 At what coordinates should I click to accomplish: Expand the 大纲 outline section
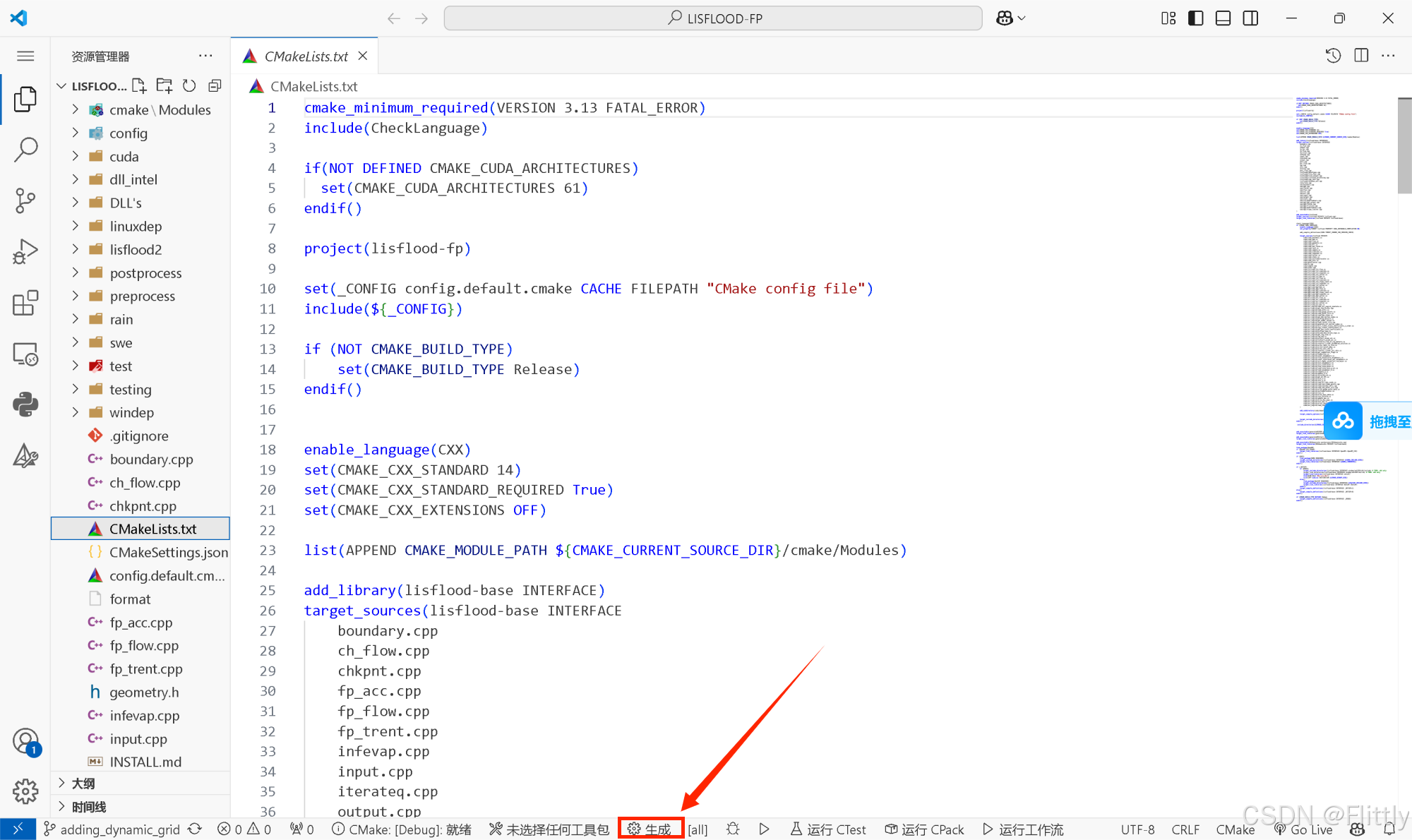point(83,783)
